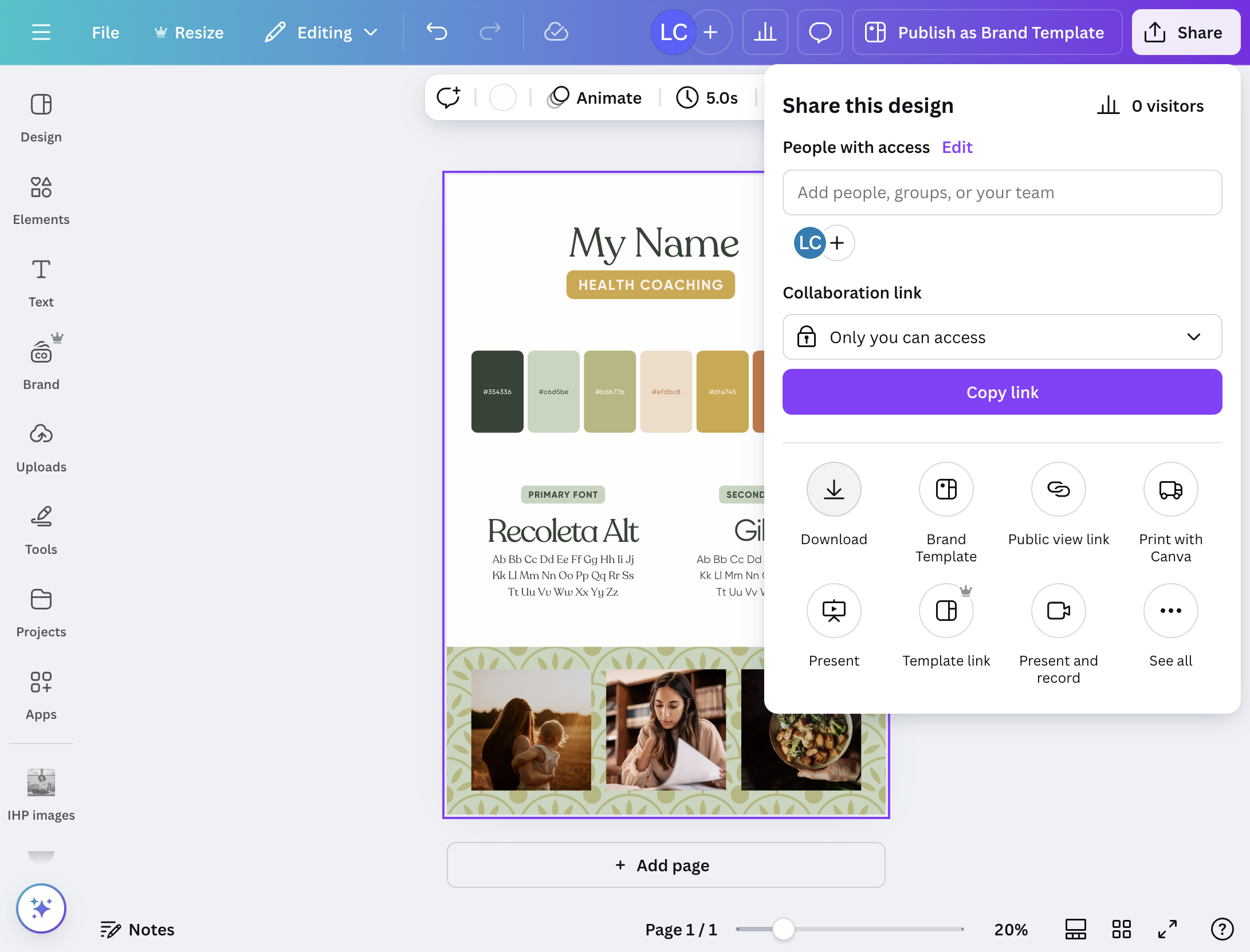This screenshot has width=1250, height=952.
Task: Select Print with Canva option
Action: (1171, 489)
